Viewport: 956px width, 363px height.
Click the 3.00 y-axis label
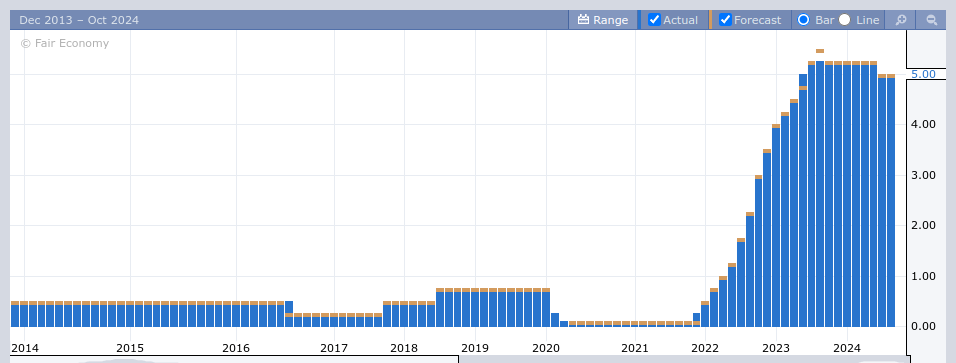point(923,175)
